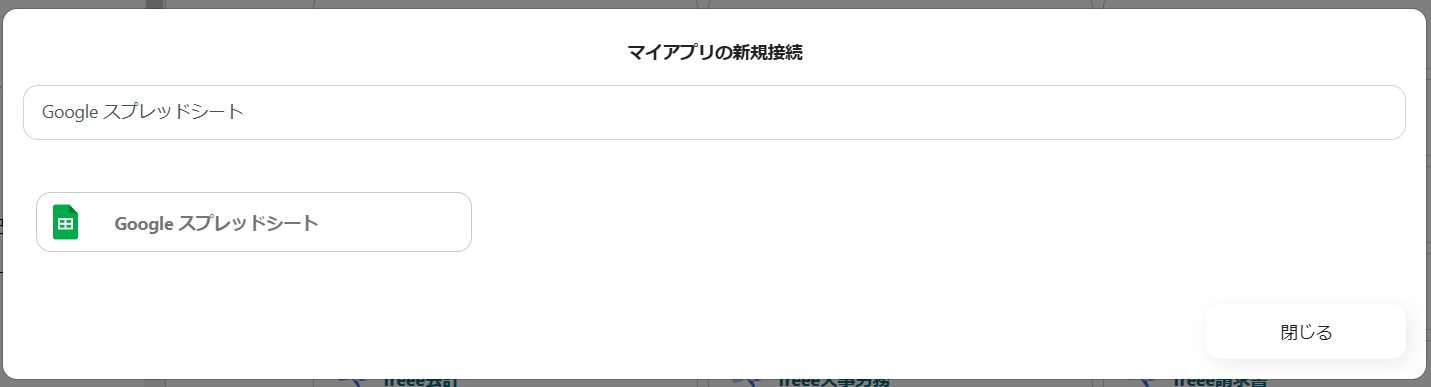This screenshot has width=1431, height=387.
Task: Click the green Google Sheets icon
Action: [65, 222]
